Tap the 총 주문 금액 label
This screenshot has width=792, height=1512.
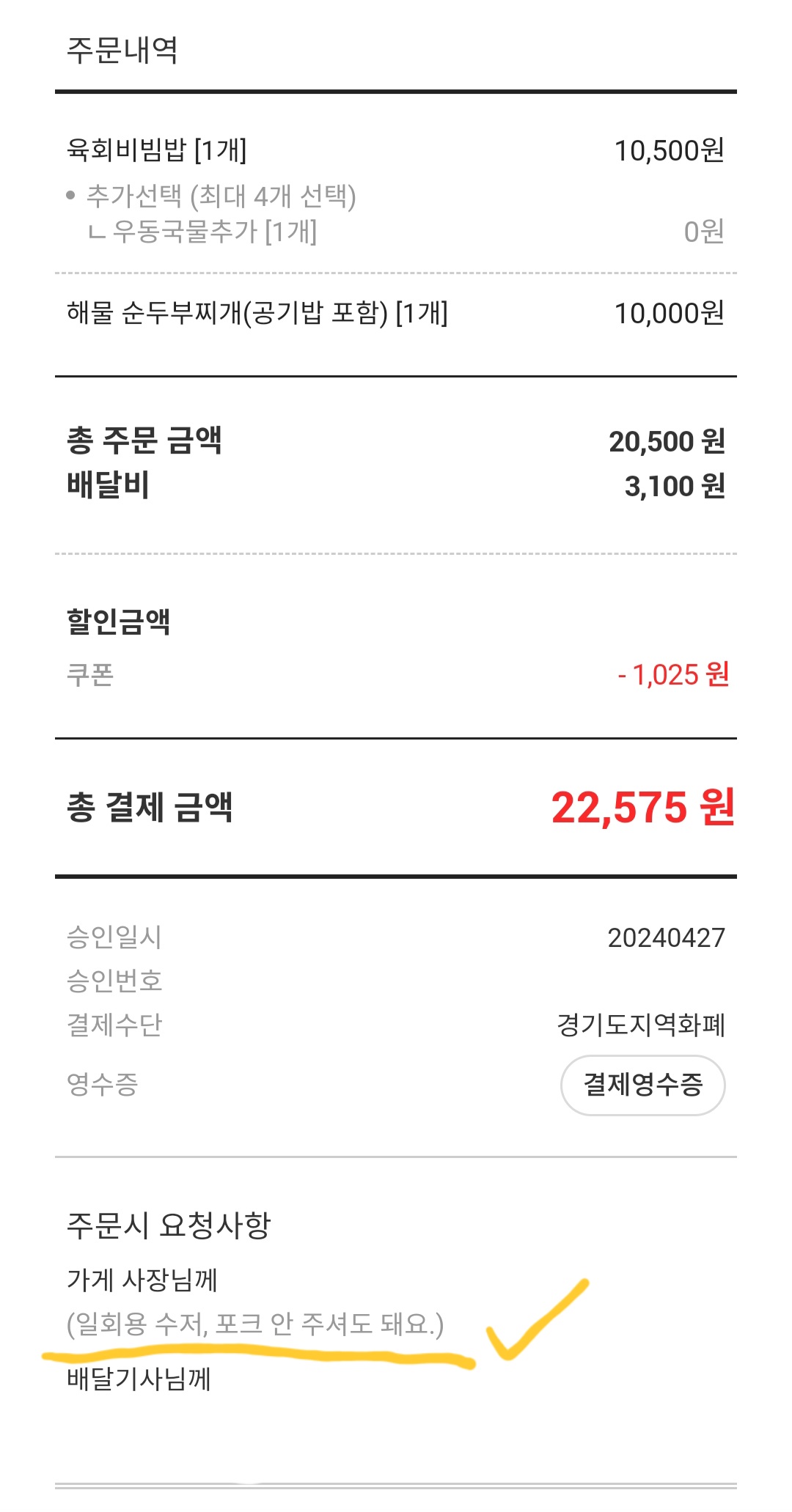[144, 440]
